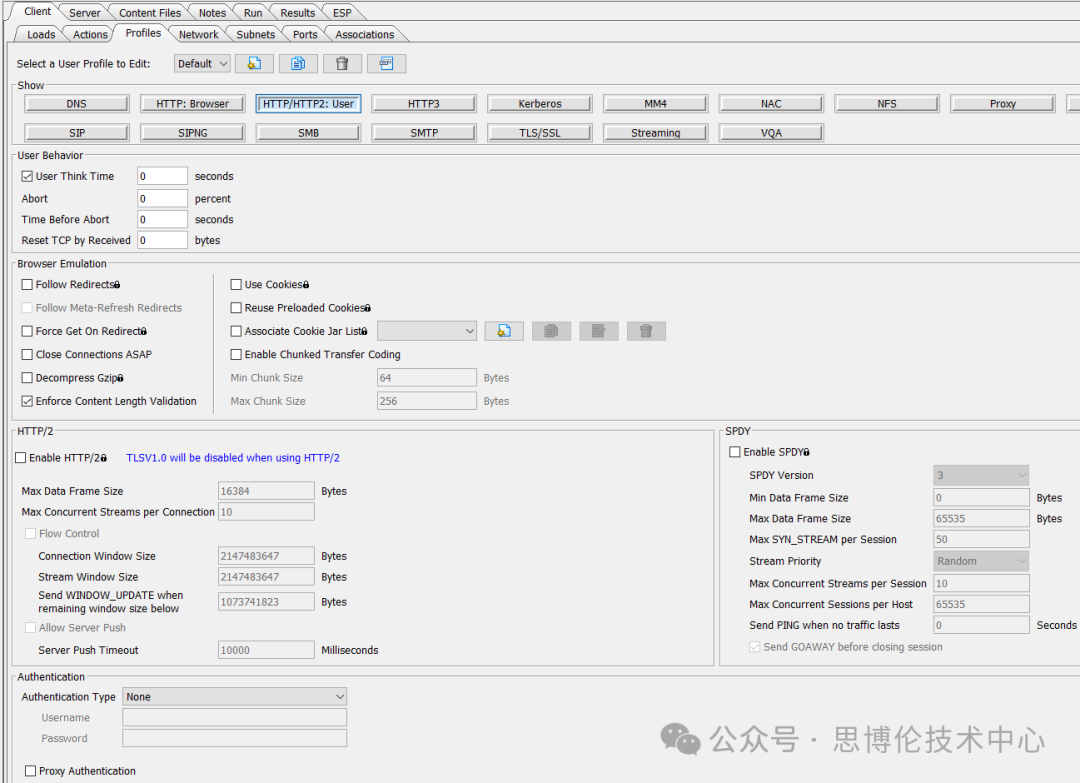Show the TLS/SSL profile settings
This screenshot has width=1080, height=783.
(540, 133)
